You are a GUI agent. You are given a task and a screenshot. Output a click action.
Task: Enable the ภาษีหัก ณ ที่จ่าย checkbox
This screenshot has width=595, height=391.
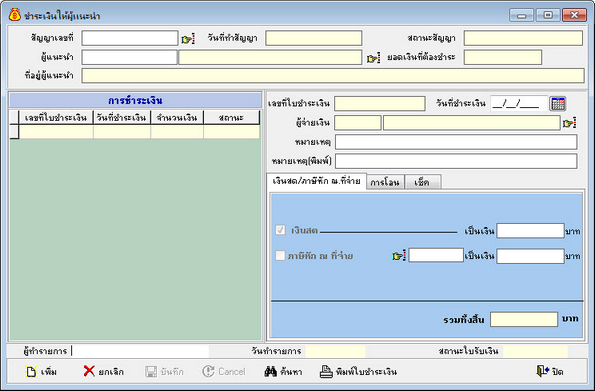pos(280,255)
